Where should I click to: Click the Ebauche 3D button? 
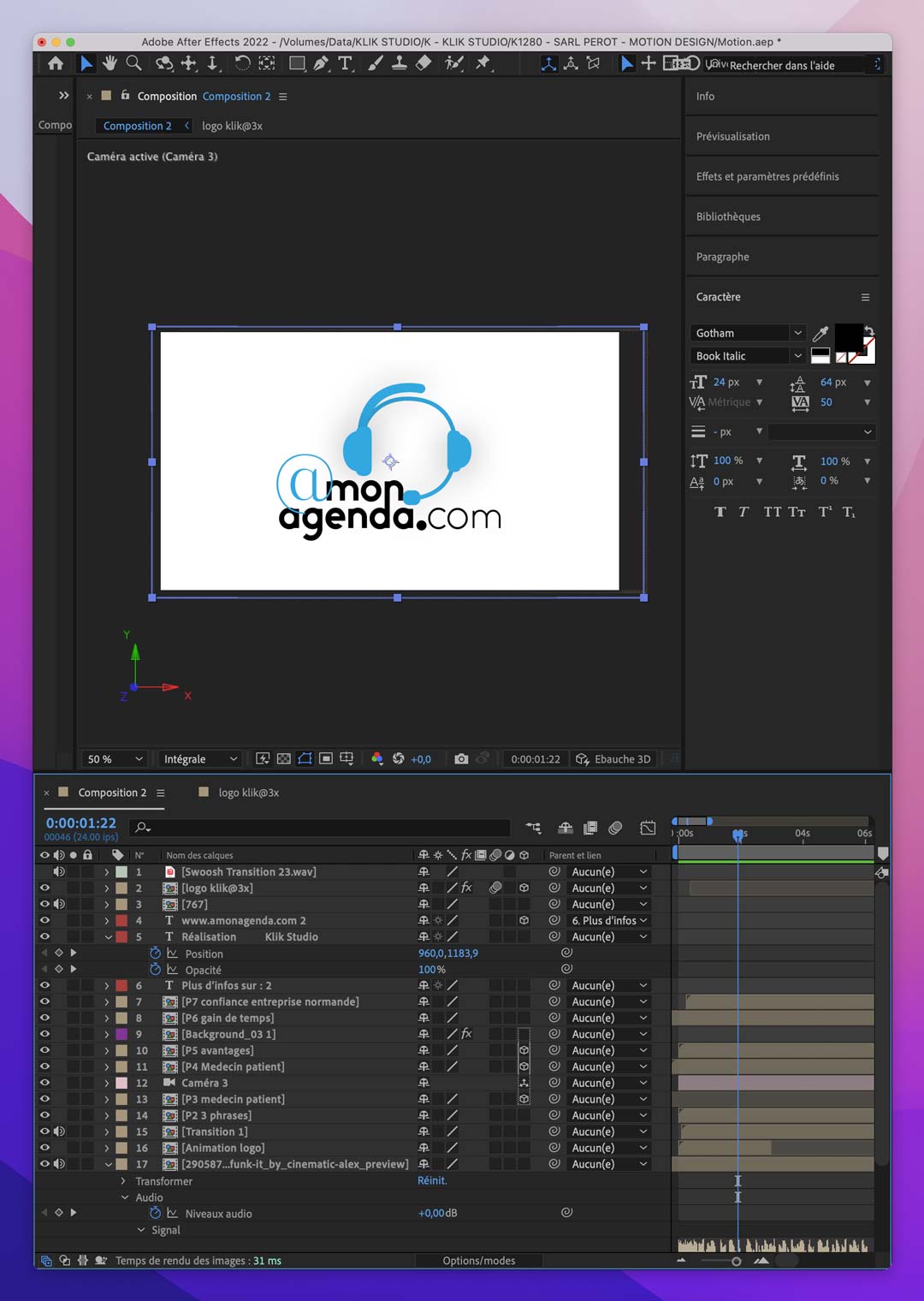pyautogui.click(x=613, y=758)
